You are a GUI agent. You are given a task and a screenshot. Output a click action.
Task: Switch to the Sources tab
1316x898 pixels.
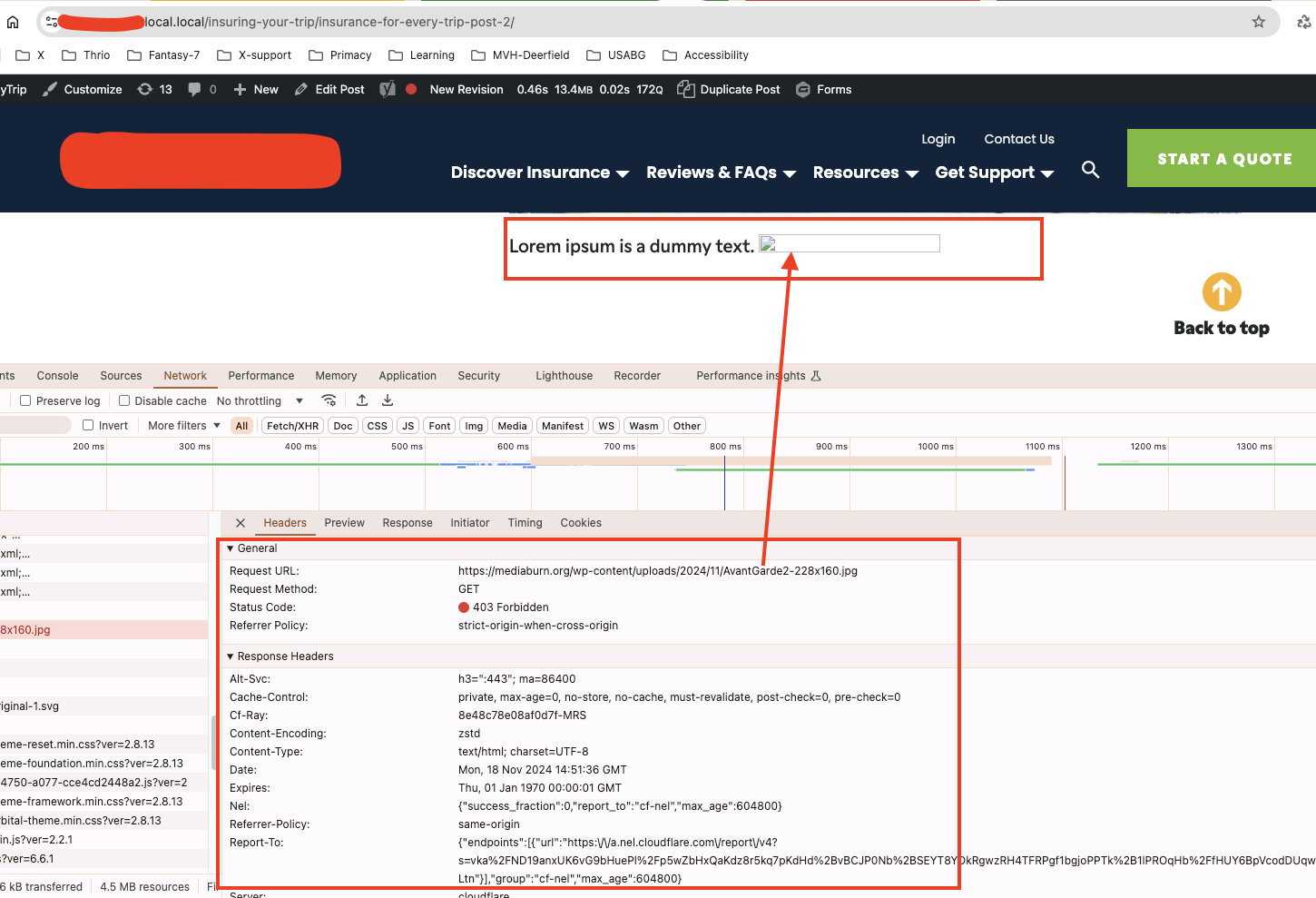pyautogui.click(x=121, y=376)
